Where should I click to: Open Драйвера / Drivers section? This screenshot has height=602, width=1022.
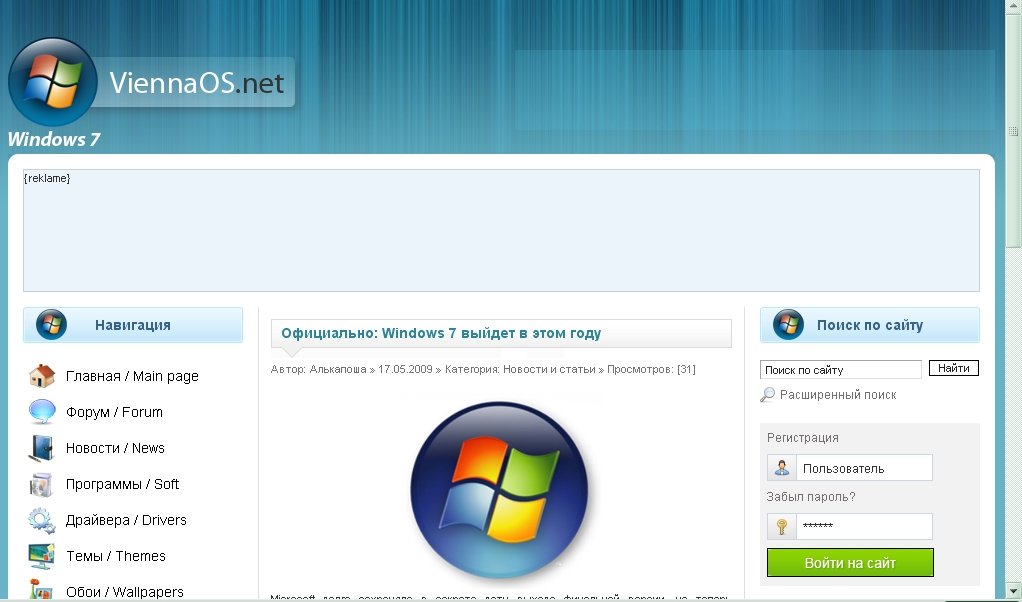(126, 520)
